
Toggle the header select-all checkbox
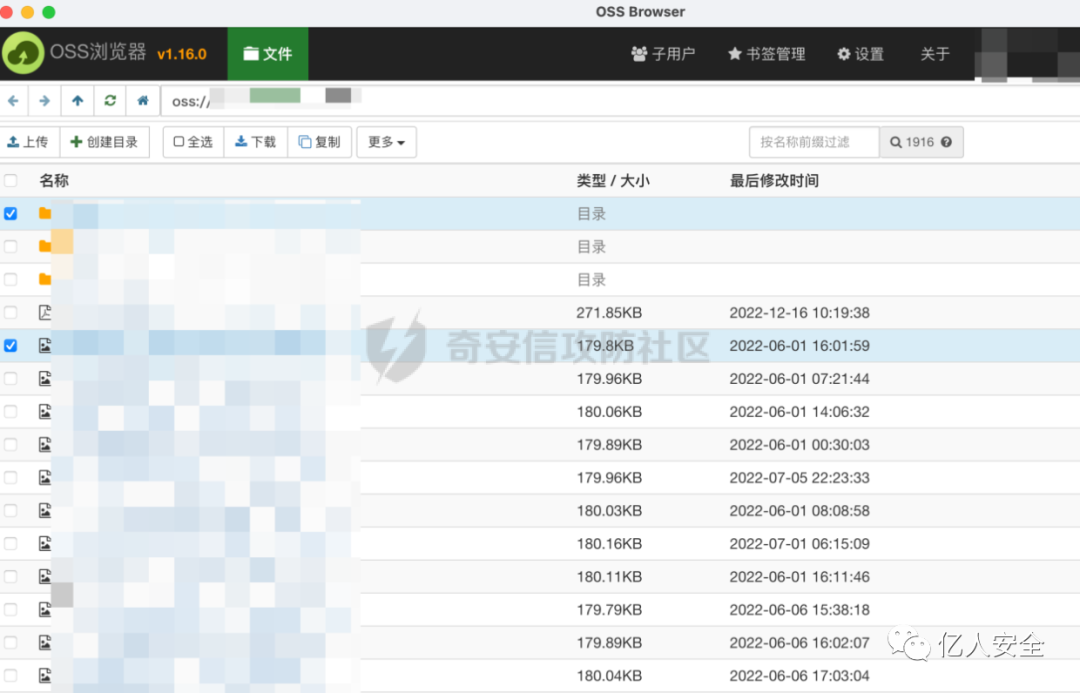point(10,180)
